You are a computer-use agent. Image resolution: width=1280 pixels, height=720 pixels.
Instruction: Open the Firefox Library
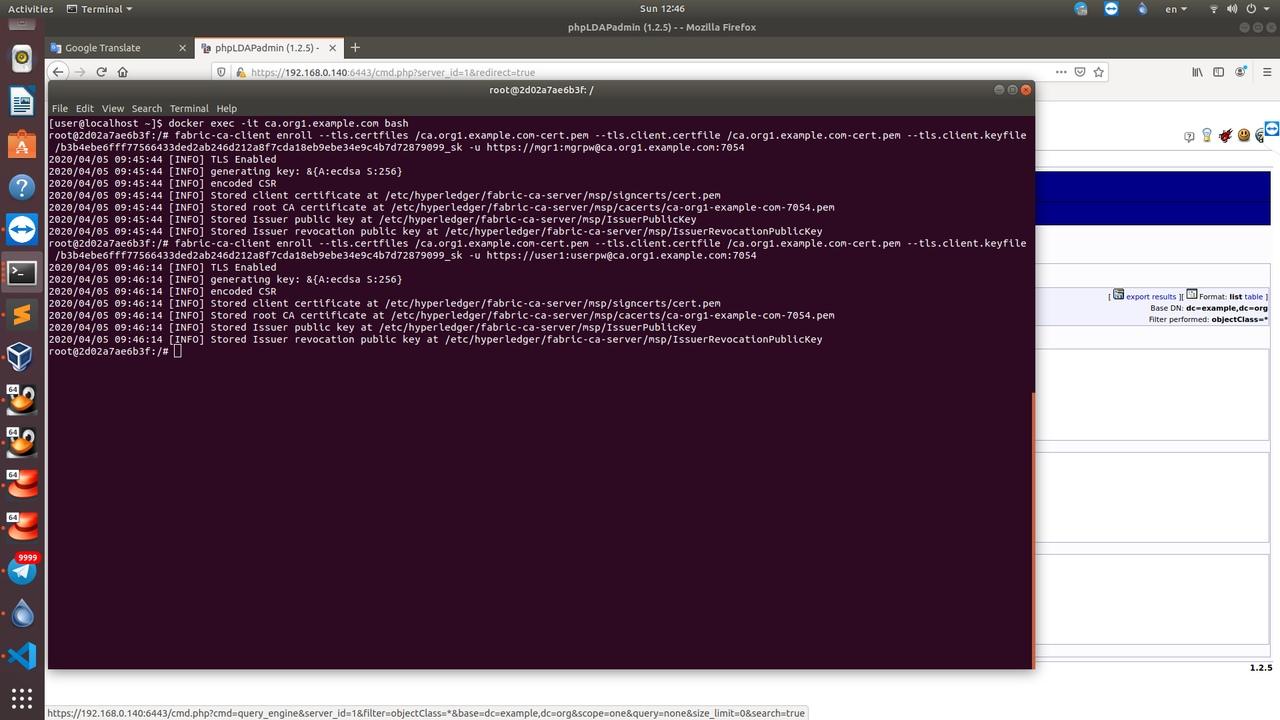pos(1197,72)
